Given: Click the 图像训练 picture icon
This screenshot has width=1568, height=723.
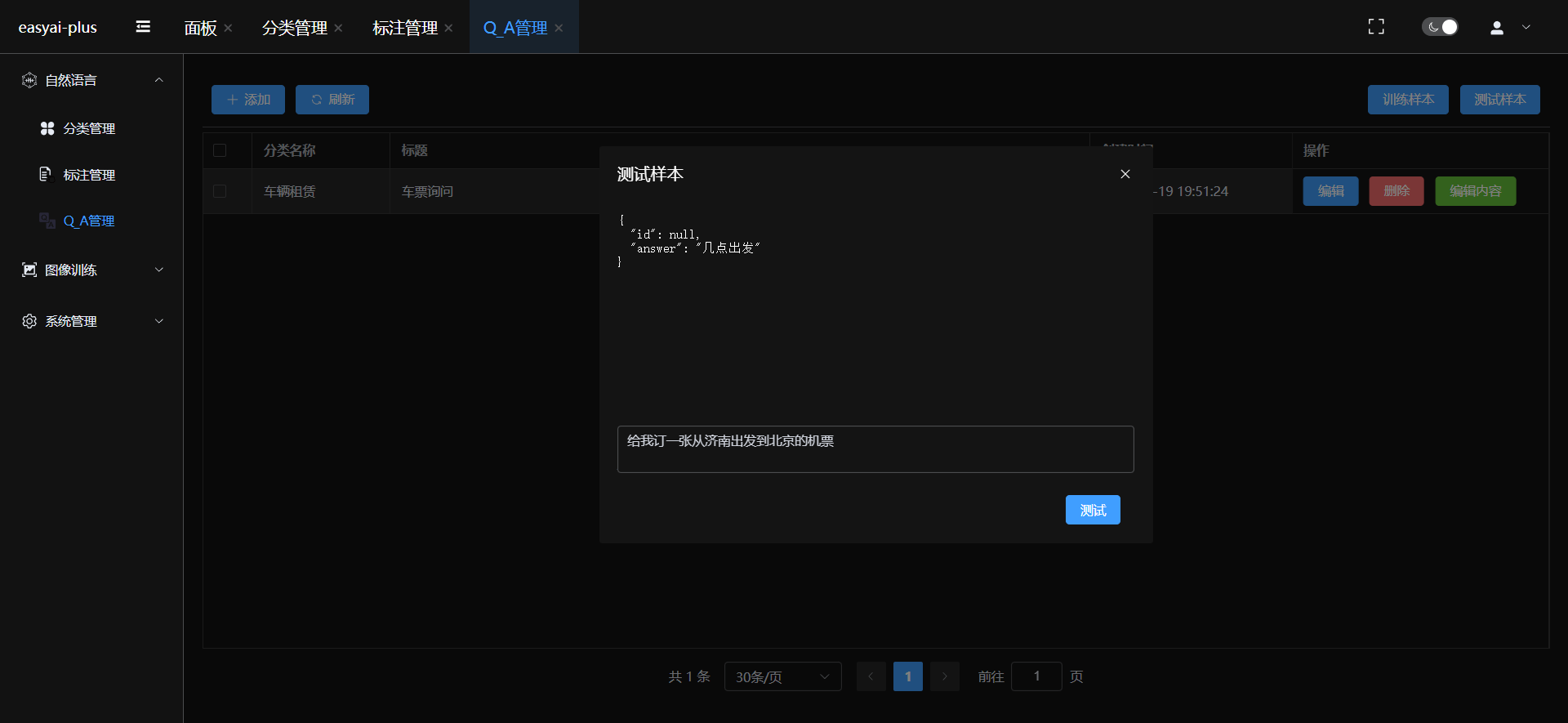Looking at the screenshot, I should point(29,270).
